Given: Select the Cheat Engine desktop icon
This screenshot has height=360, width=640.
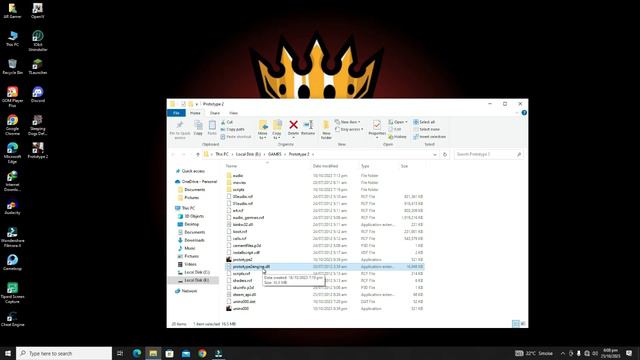Looking at the screenshot, I should coord(12,319).
